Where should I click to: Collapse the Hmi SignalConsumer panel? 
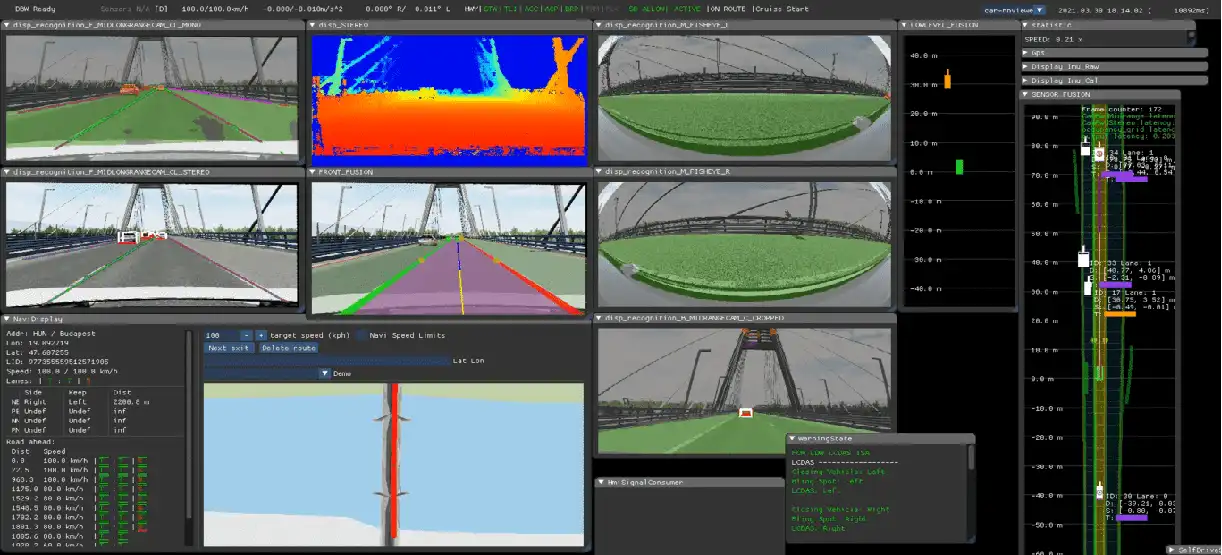click(x=599, y=482)
